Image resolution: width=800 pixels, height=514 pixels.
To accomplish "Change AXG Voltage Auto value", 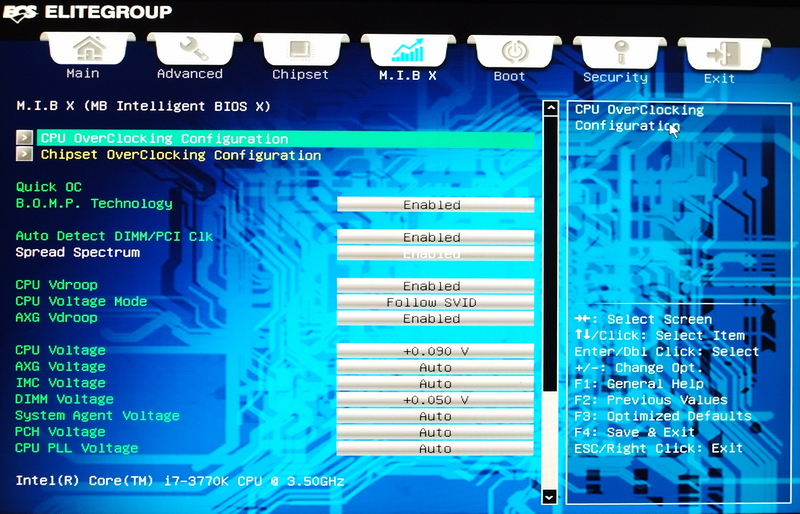I will tap(435, 368).
